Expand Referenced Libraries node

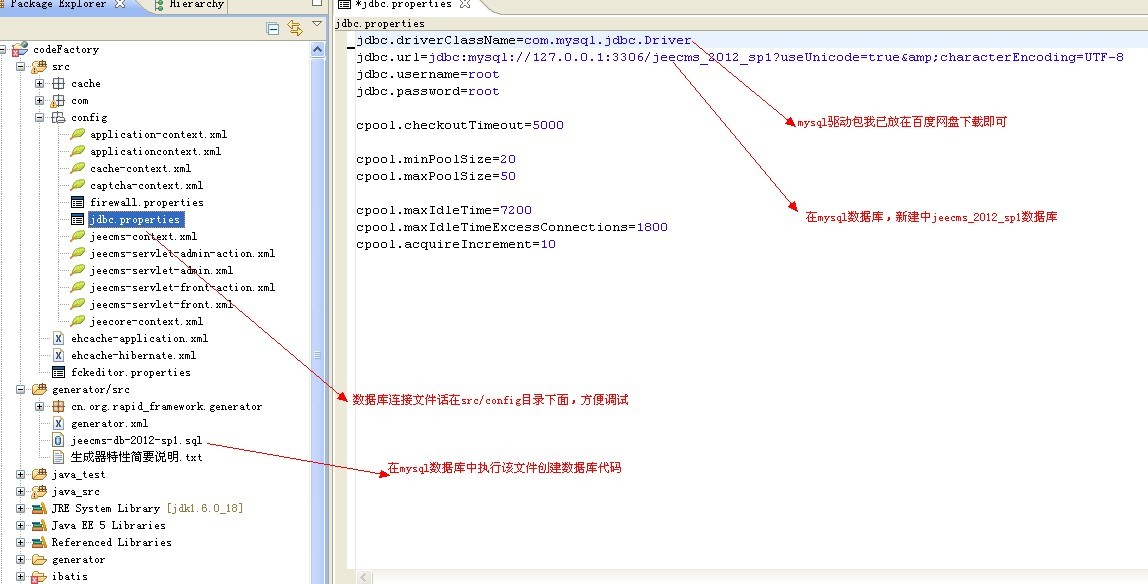[20, 542]
